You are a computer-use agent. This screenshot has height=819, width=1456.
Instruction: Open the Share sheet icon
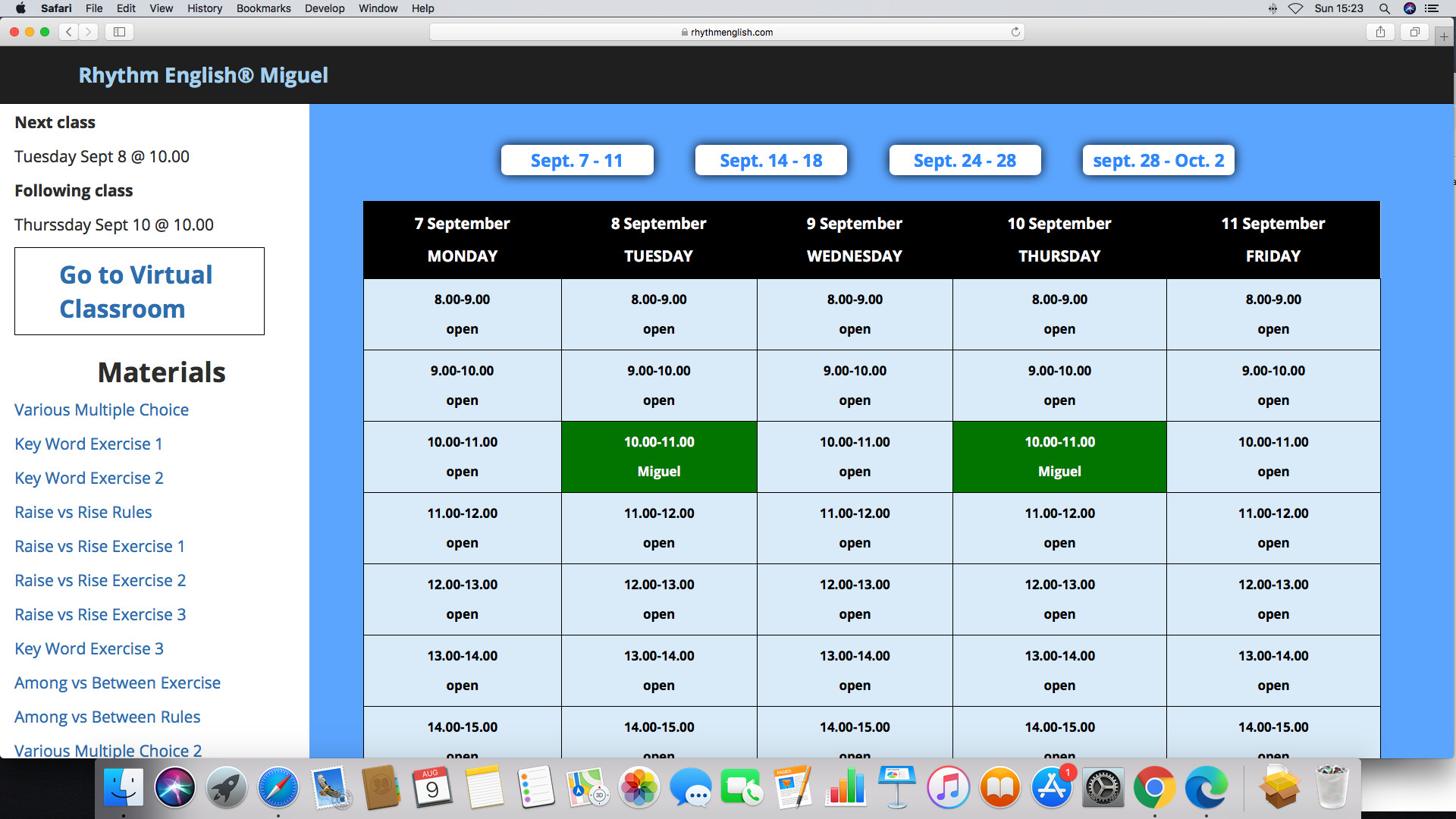tap(1380, 32)
